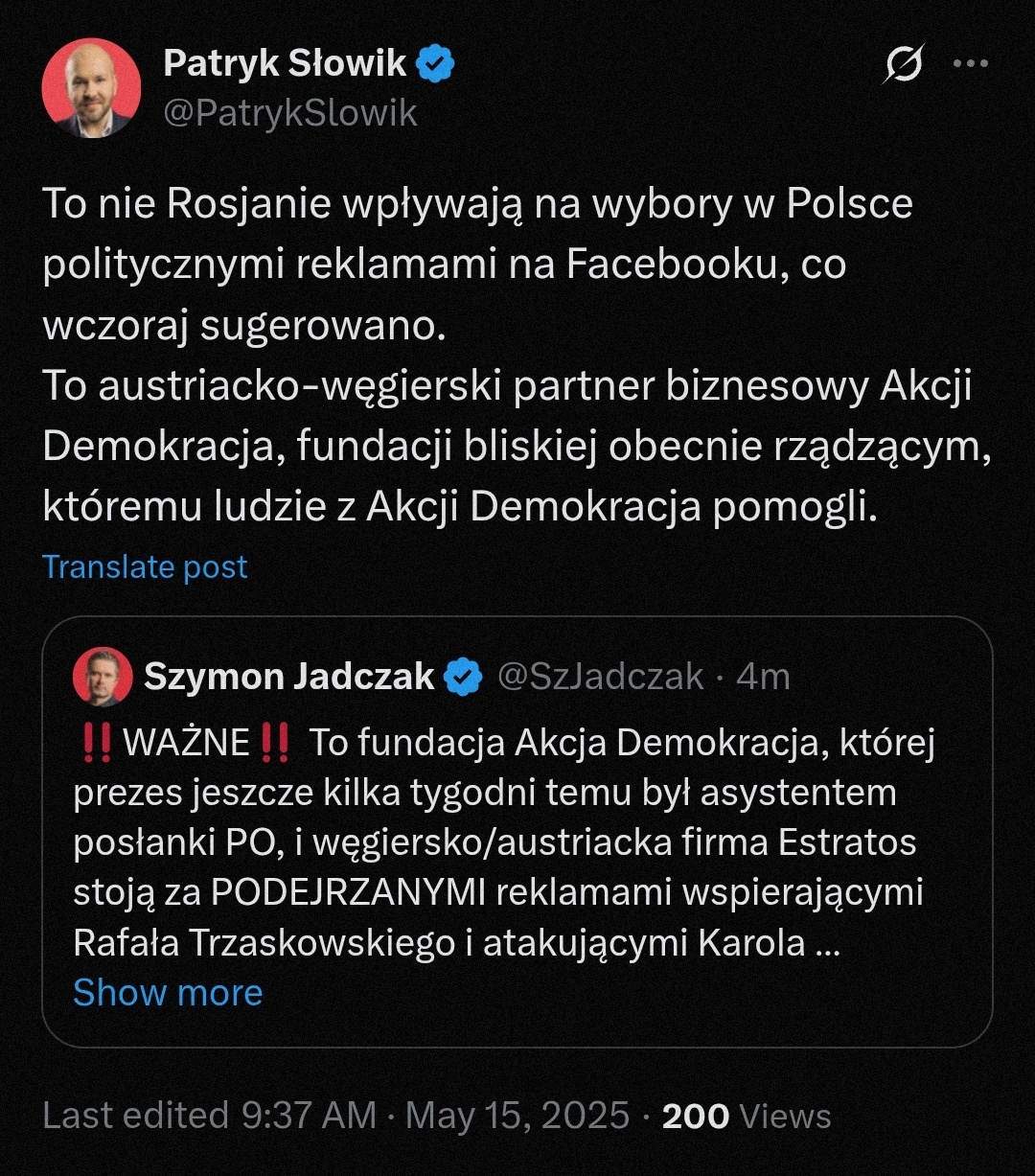1035x1176 pixels.
Task: Open the three-dot more options menu
Action: (970, 64)
